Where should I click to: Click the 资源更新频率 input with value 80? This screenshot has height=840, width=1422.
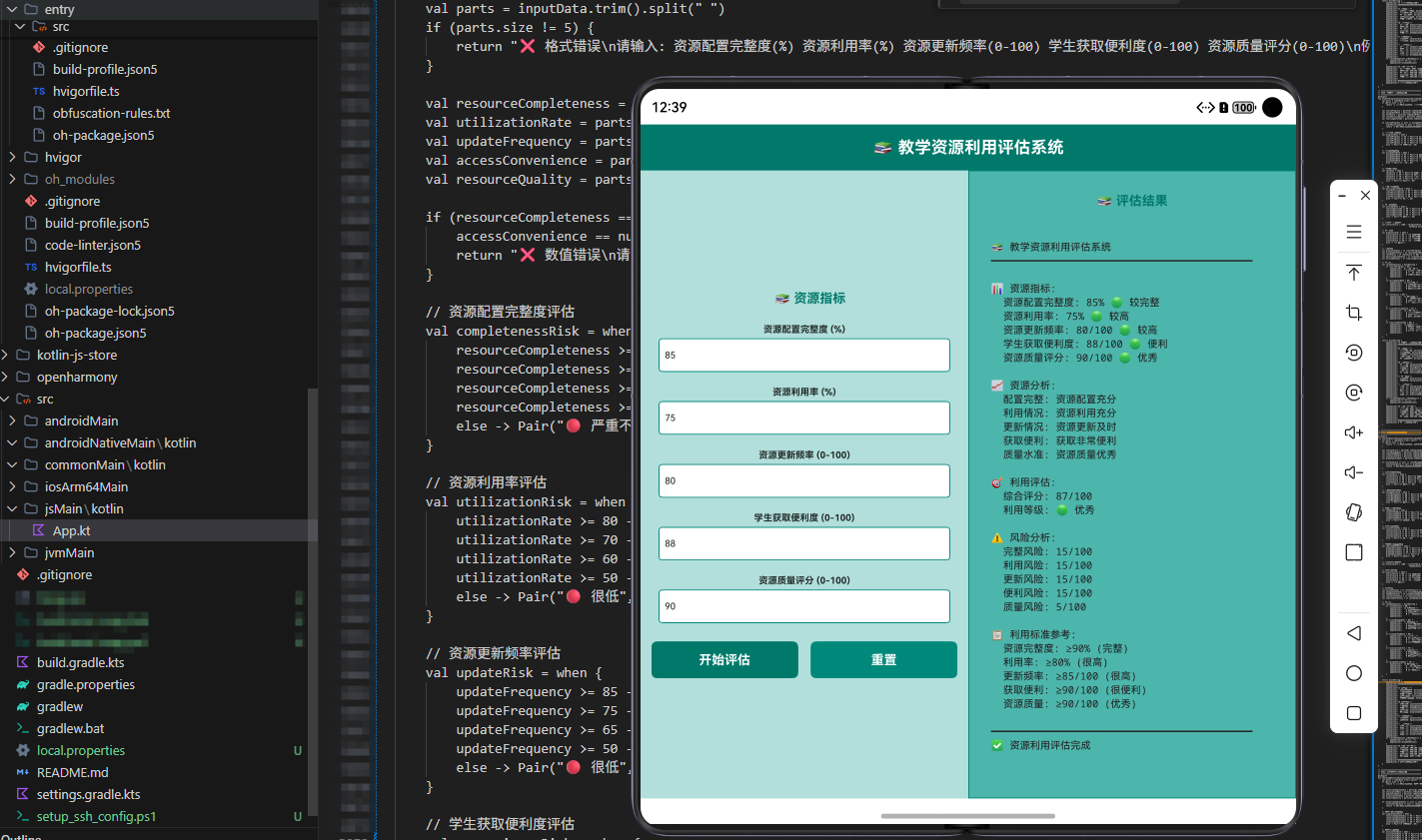804,480
